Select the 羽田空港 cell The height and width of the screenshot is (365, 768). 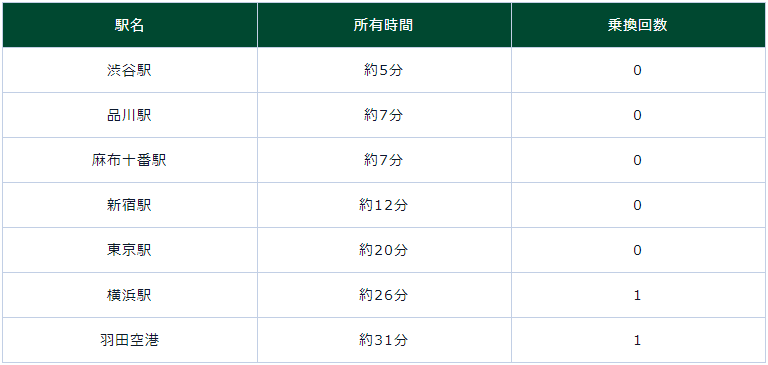click(130, 341)
